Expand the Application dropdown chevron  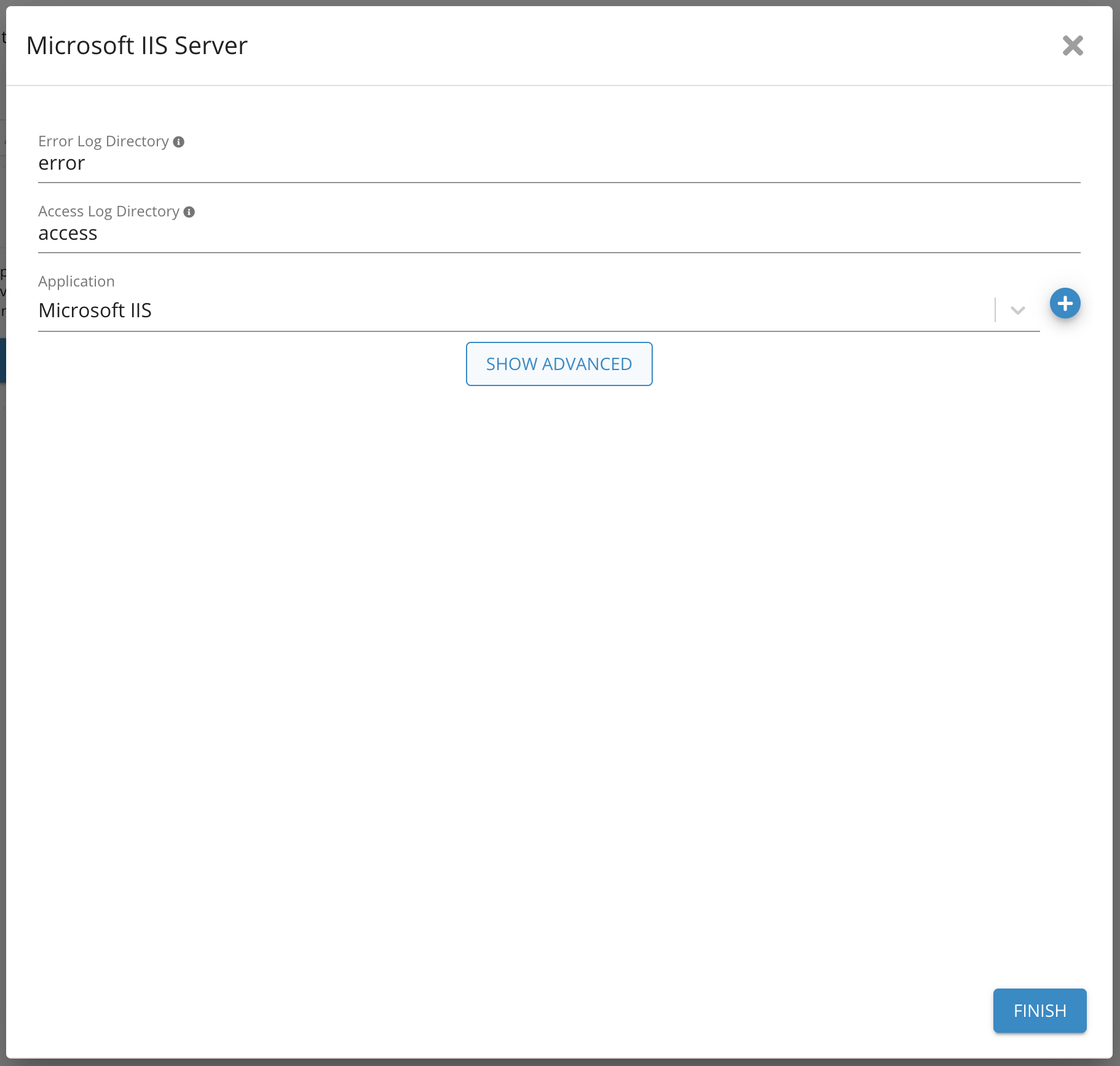1017,310
